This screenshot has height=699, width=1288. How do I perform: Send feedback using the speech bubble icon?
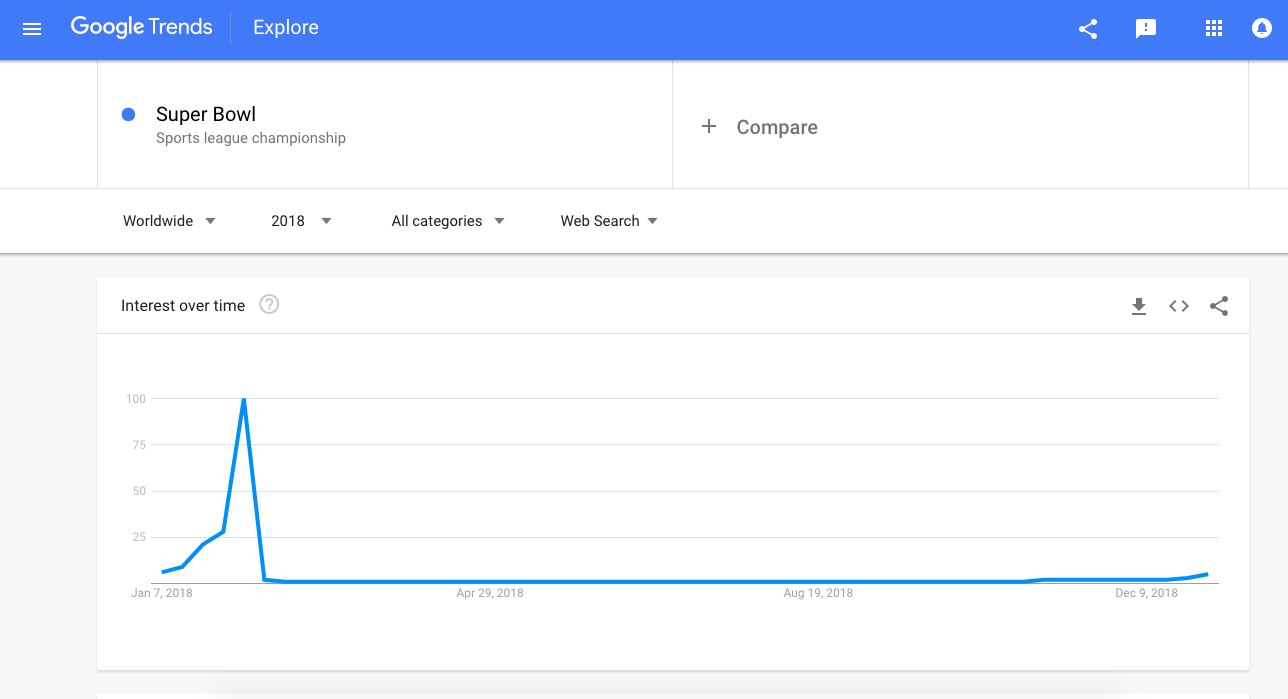1145,29
